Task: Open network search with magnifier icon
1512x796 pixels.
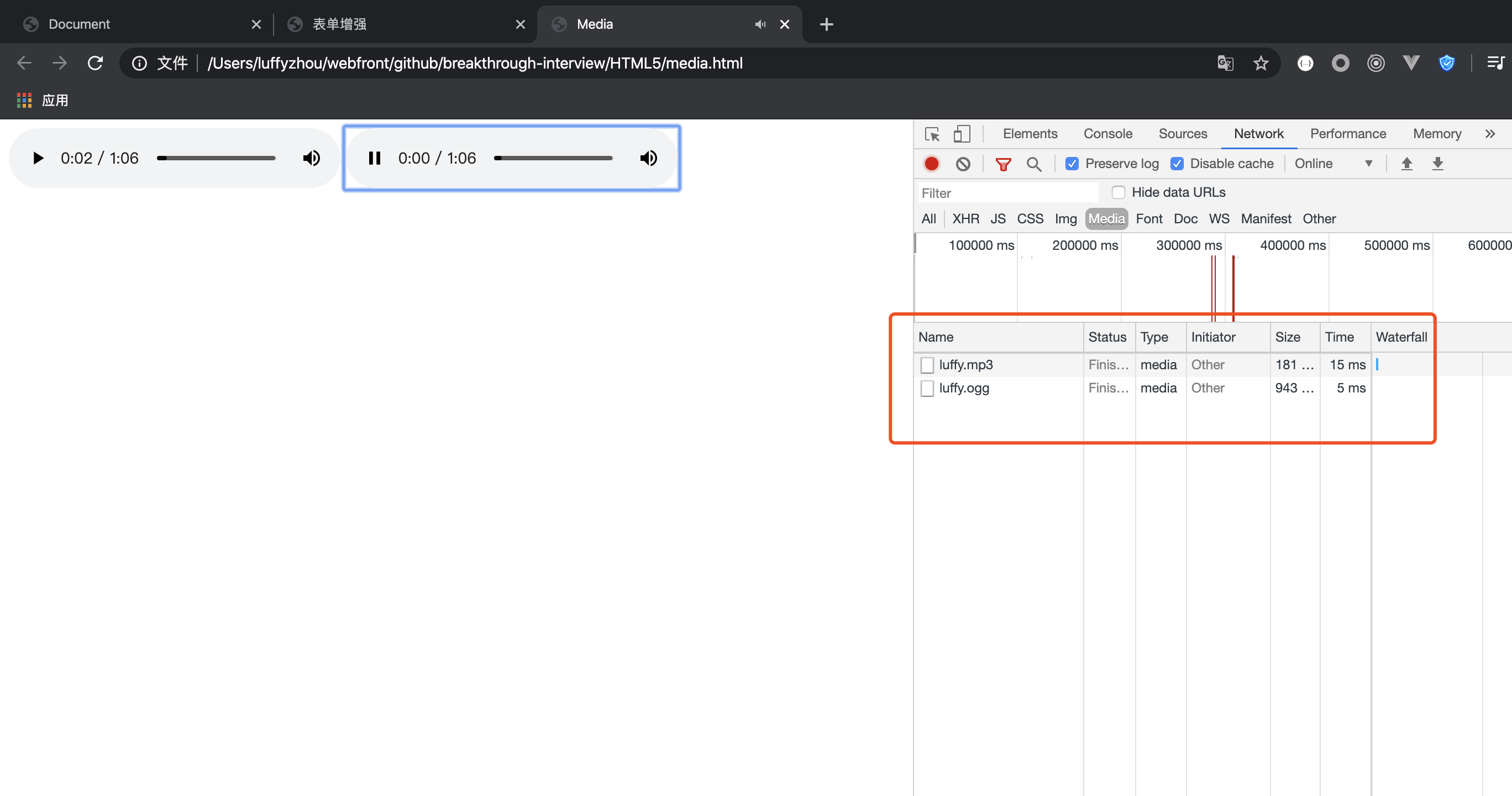Action: click(x=1033, y=164)
